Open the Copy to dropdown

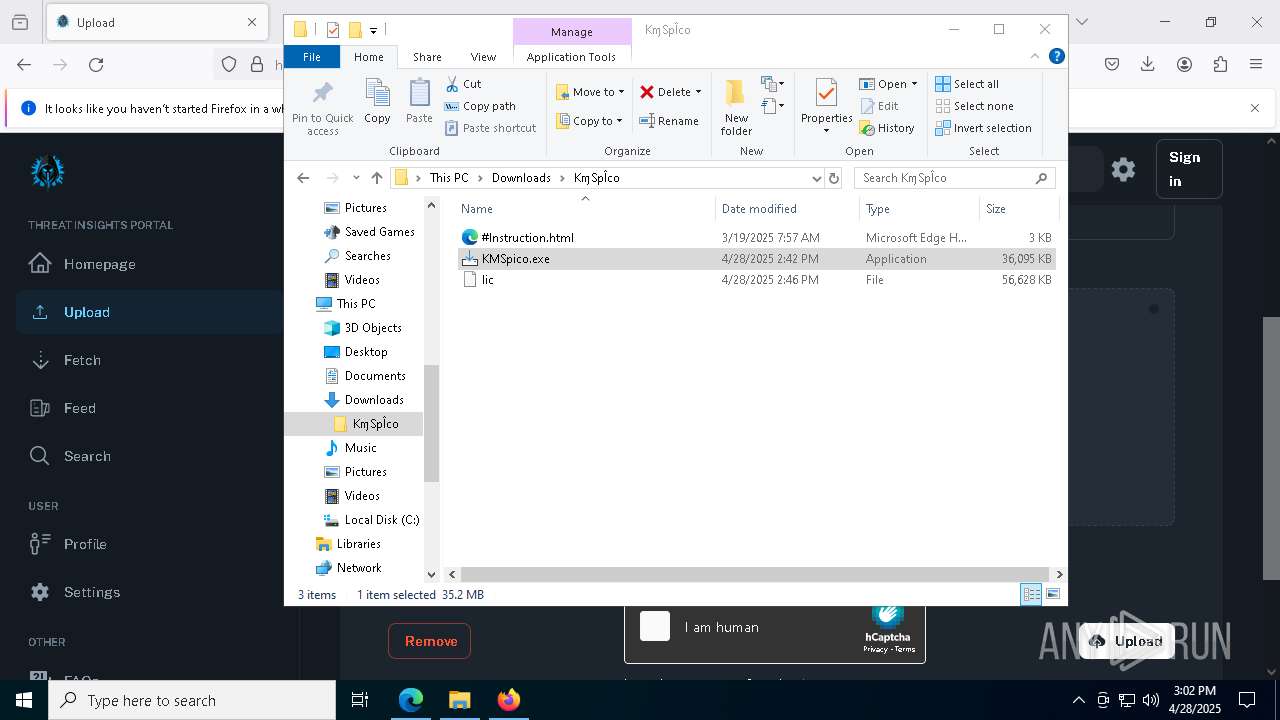[590, 121]
